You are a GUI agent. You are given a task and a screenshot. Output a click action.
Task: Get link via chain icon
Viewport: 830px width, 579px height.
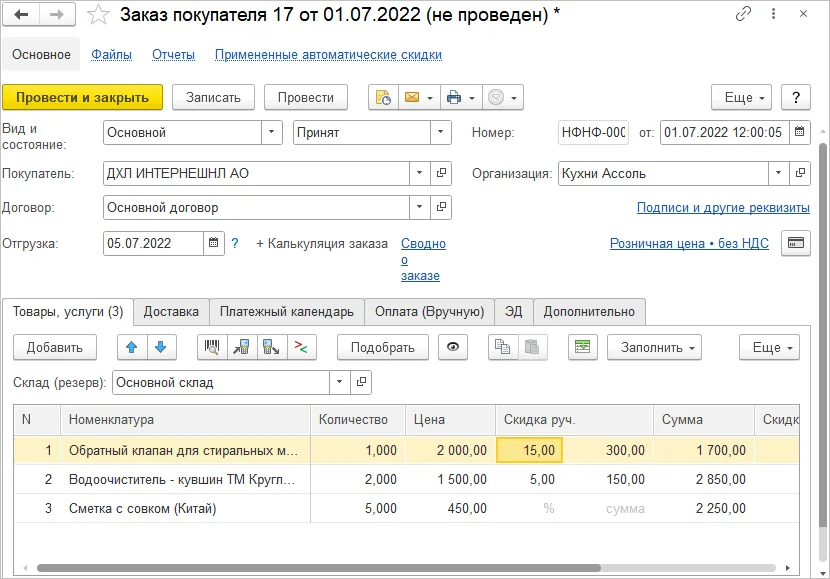tap(743, 14)
